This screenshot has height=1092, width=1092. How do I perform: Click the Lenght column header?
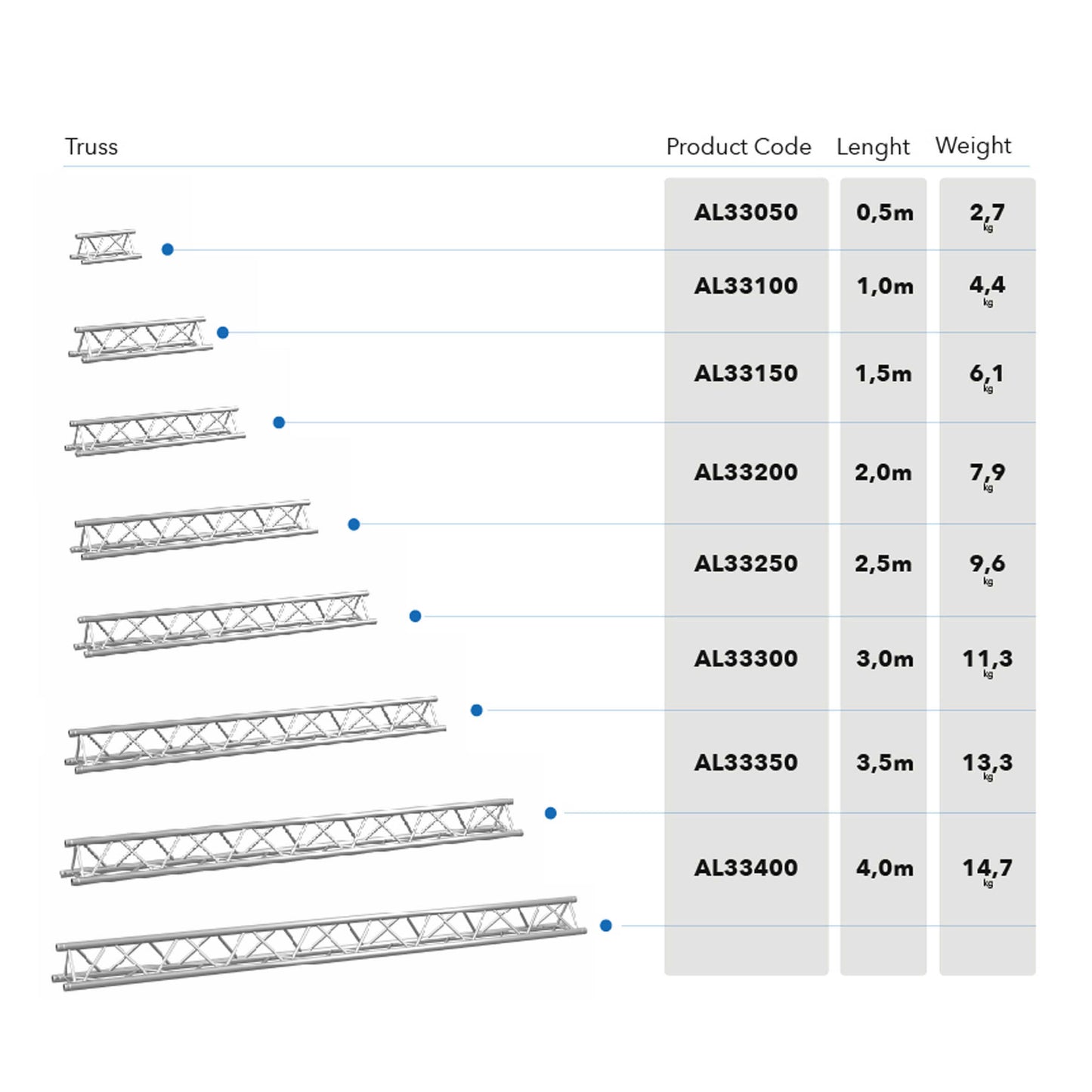pyautogui.click(x=873, y=147)
